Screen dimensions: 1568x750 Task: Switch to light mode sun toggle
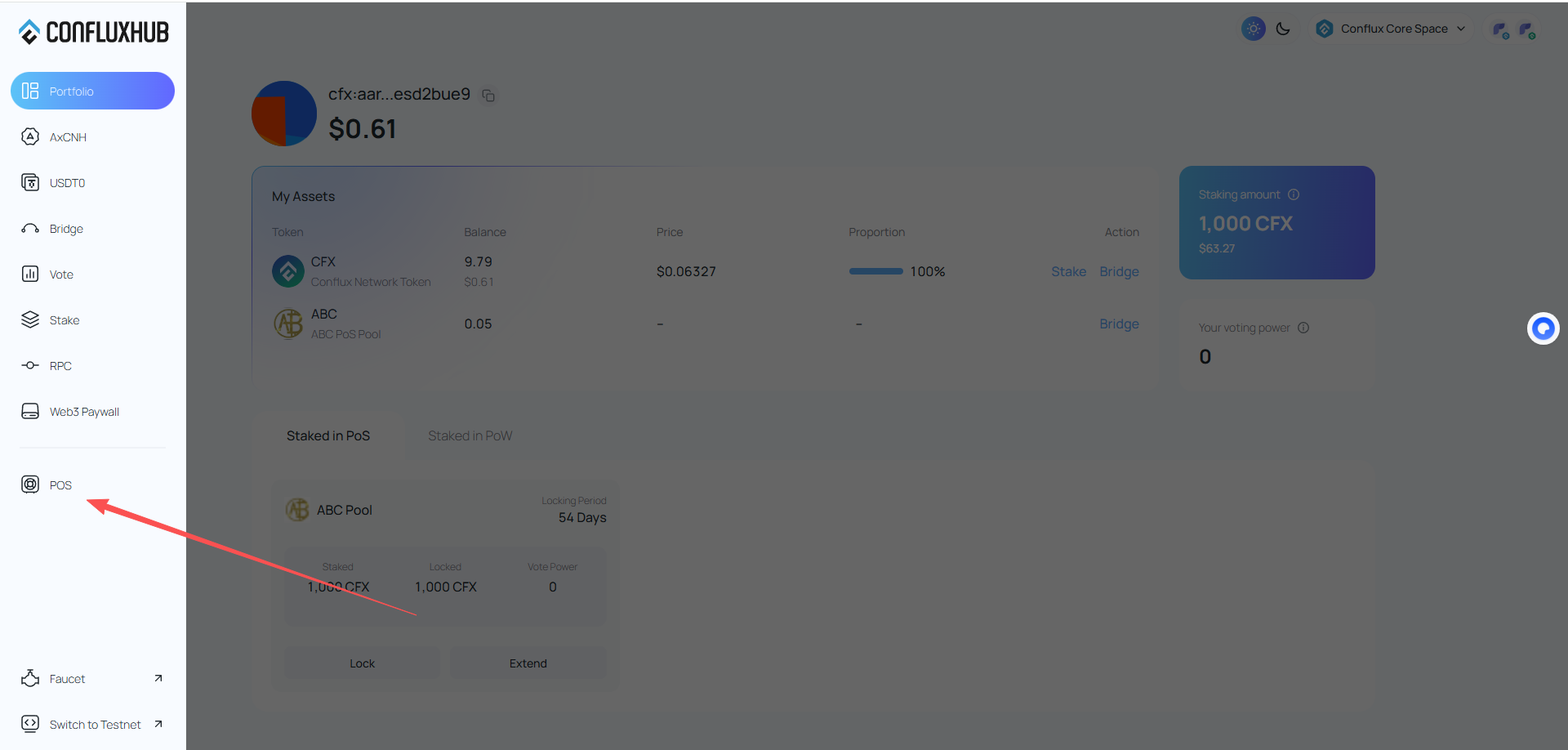click(1253, 29)
